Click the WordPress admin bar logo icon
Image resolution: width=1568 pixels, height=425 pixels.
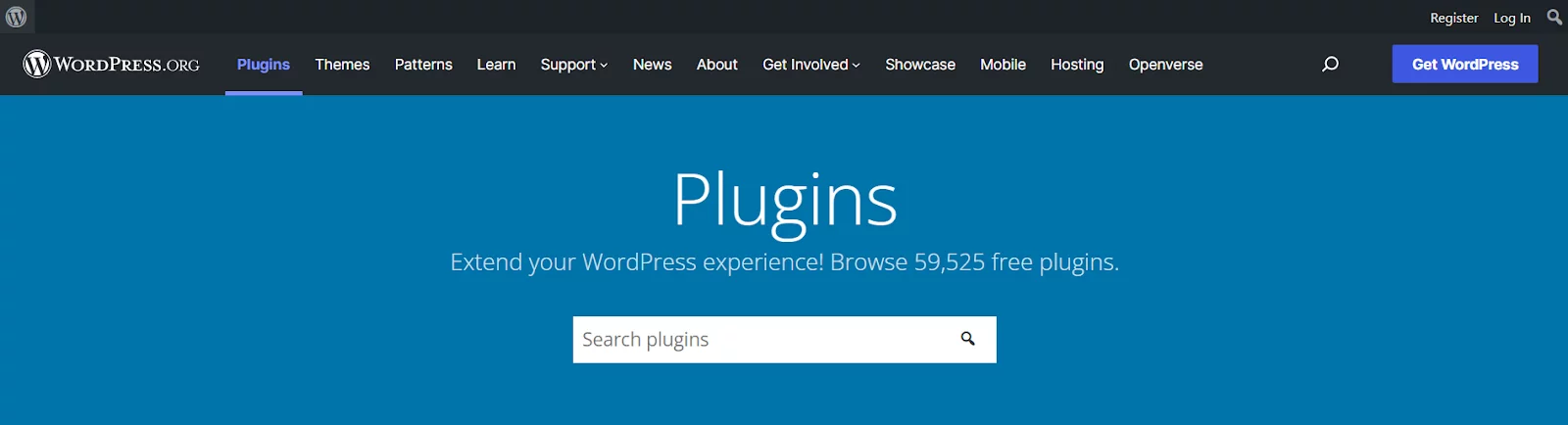point(17,17)
